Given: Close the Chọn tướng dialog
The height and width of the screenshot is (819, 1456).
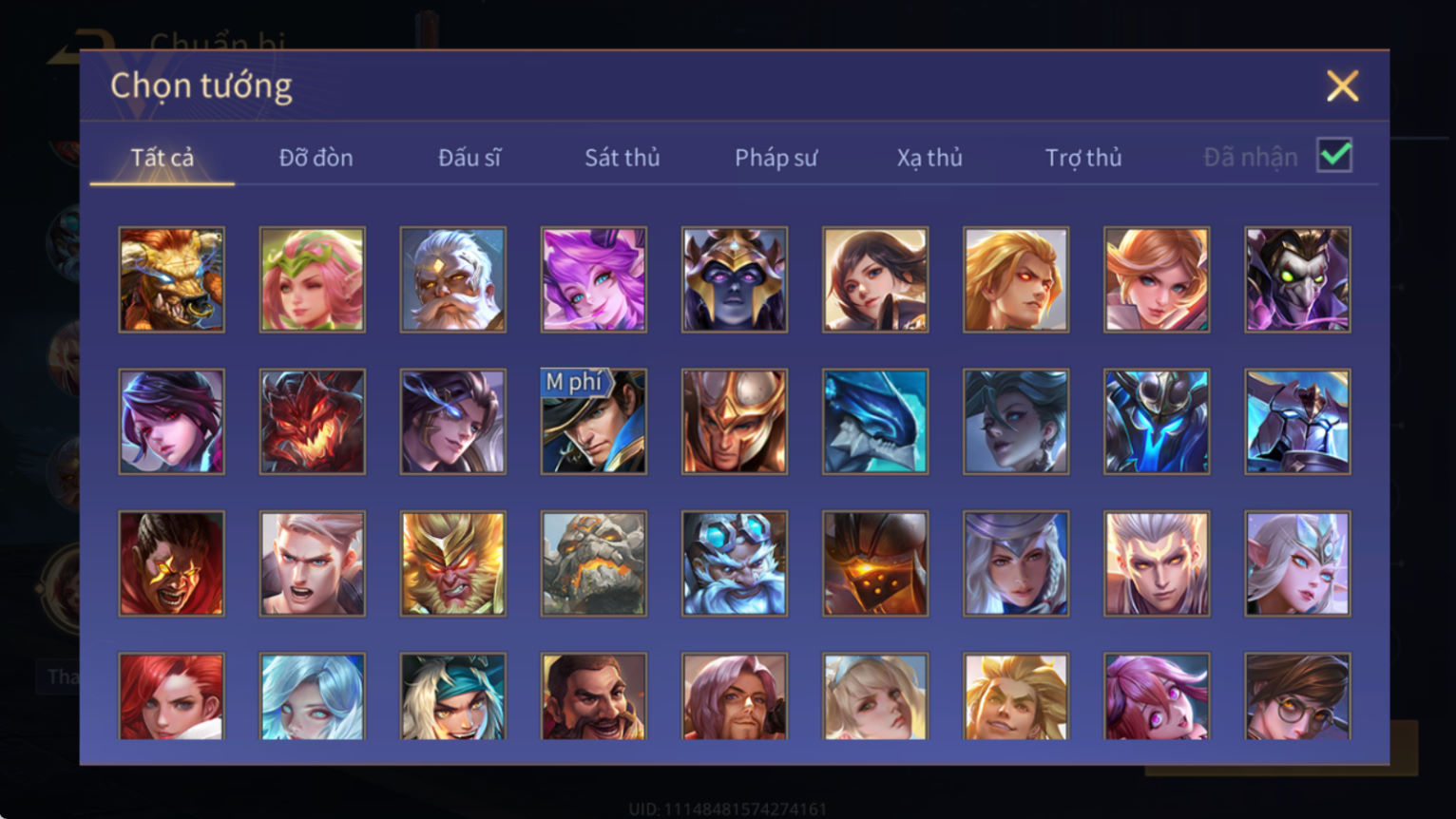Looking at the screenshot, I should pyautogui.click(x=1342, y=86).
